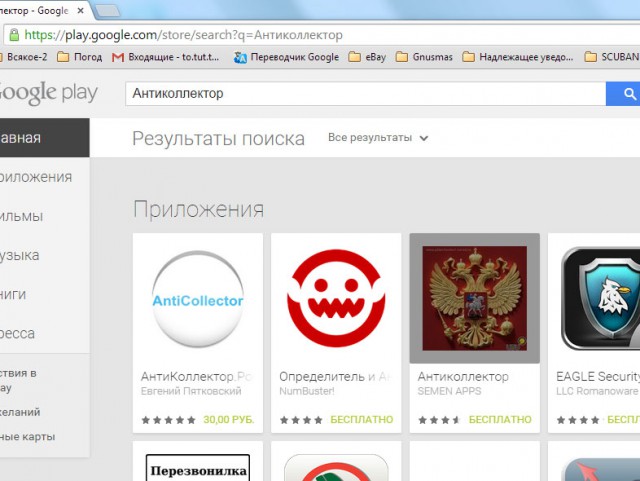Image resolution: width=640 pixels, height=481 pixels.
Task: Open a new browser tab
Action: coord(107,11)
